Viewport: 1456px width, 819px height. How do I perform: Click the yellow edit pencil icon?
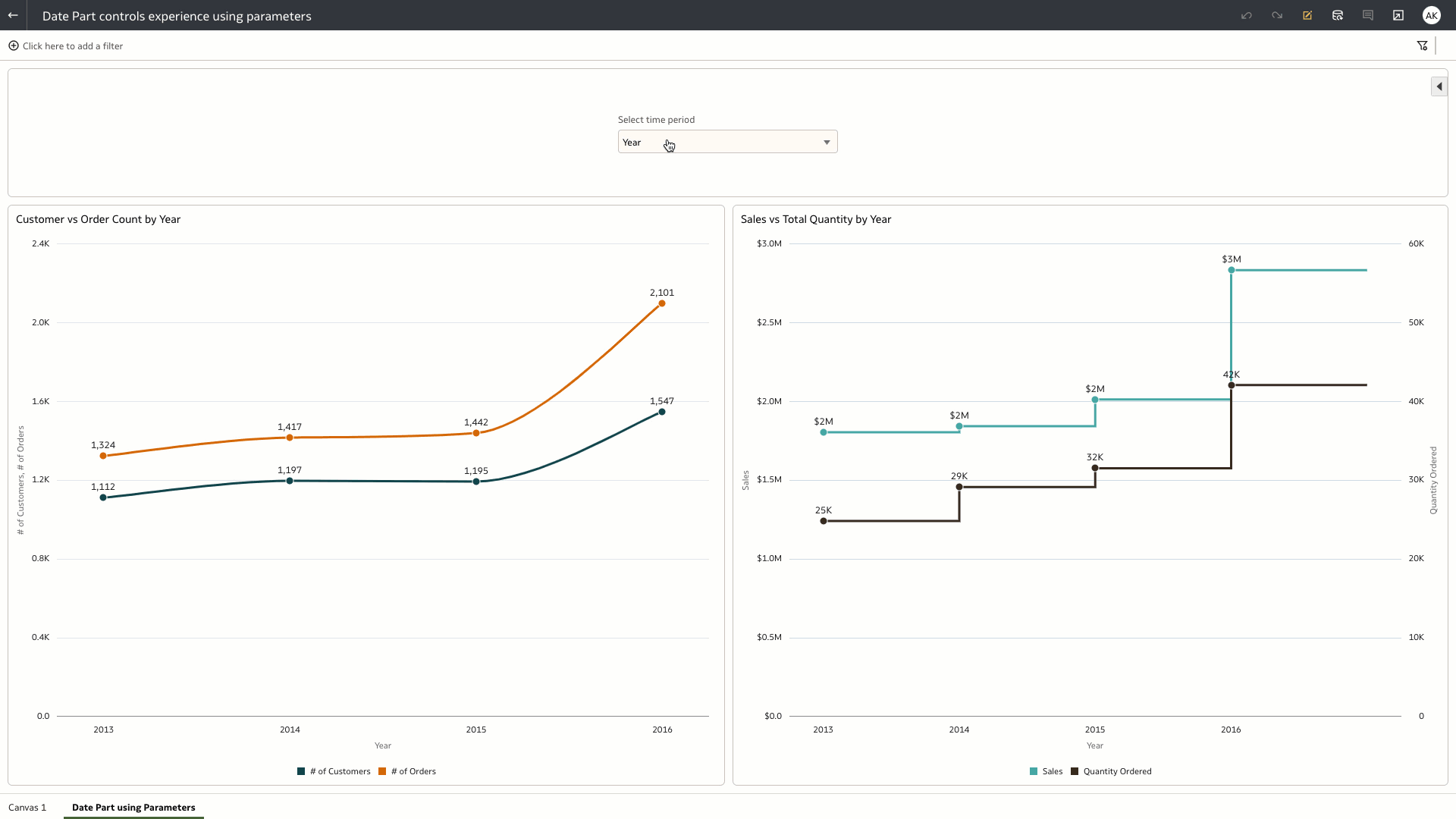click(1307, 15)
